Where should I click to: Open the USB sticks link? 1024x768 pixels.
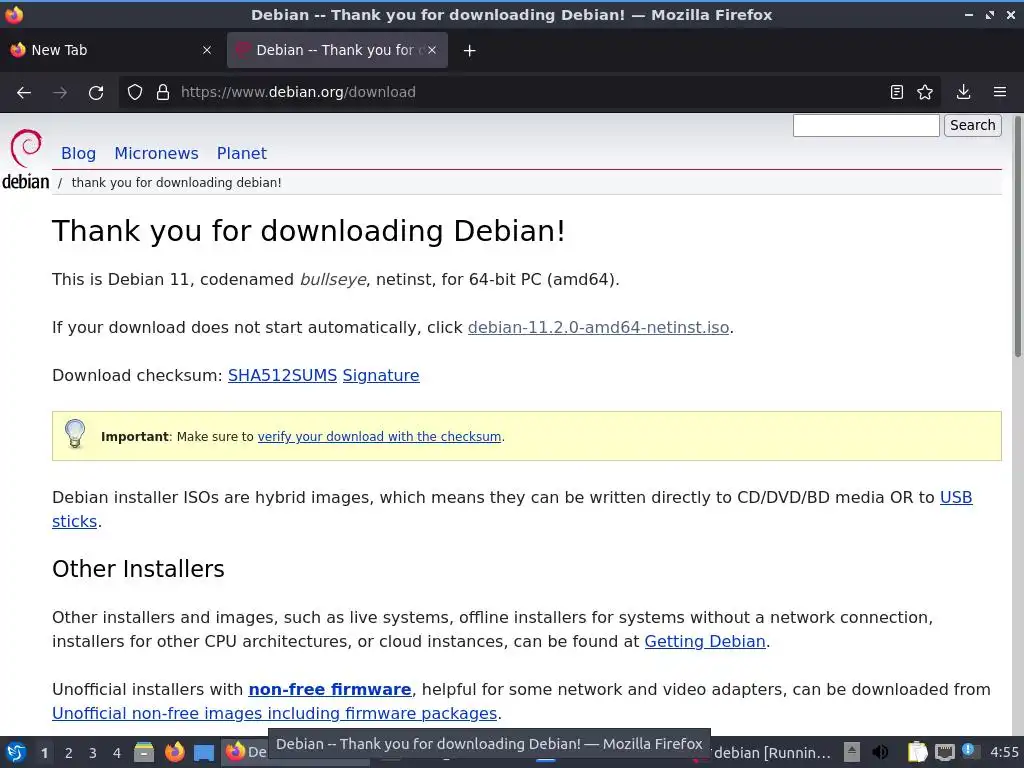956,498
